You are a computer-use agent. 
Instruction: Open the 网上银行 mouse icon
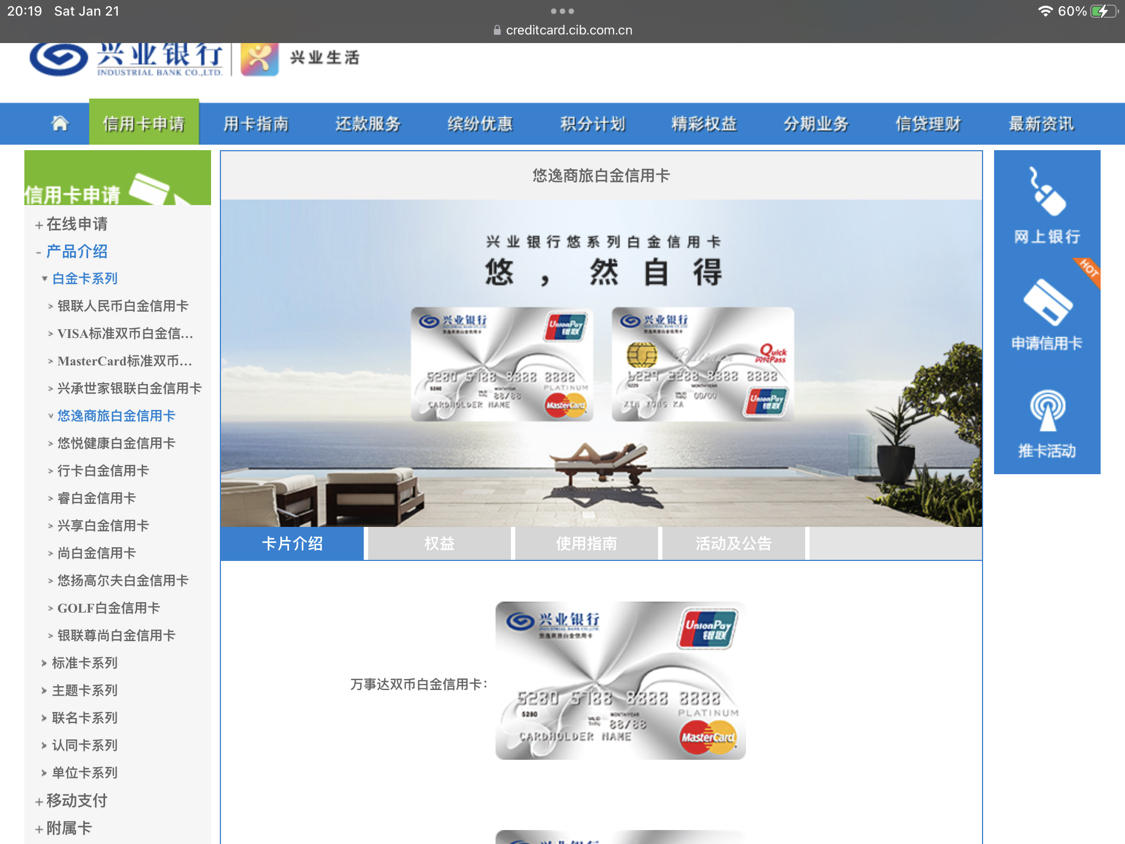pos(1047,191)
